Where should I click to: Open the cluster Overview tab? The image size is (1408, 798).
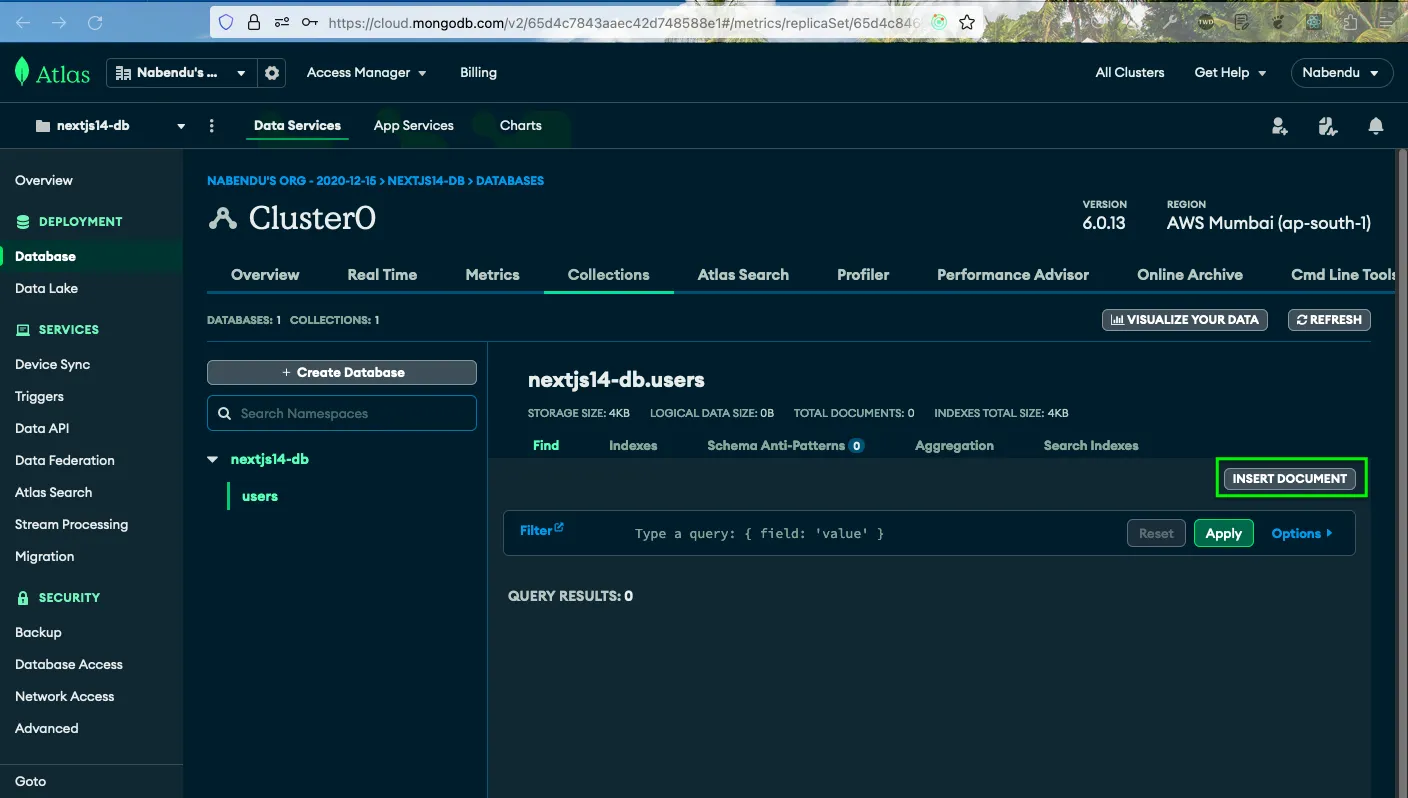265,274
